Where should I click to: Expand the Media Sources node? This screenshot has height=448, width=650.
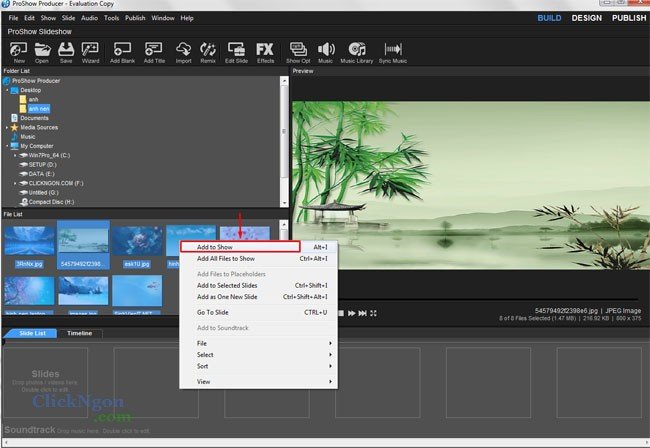[x=7, y=127]
